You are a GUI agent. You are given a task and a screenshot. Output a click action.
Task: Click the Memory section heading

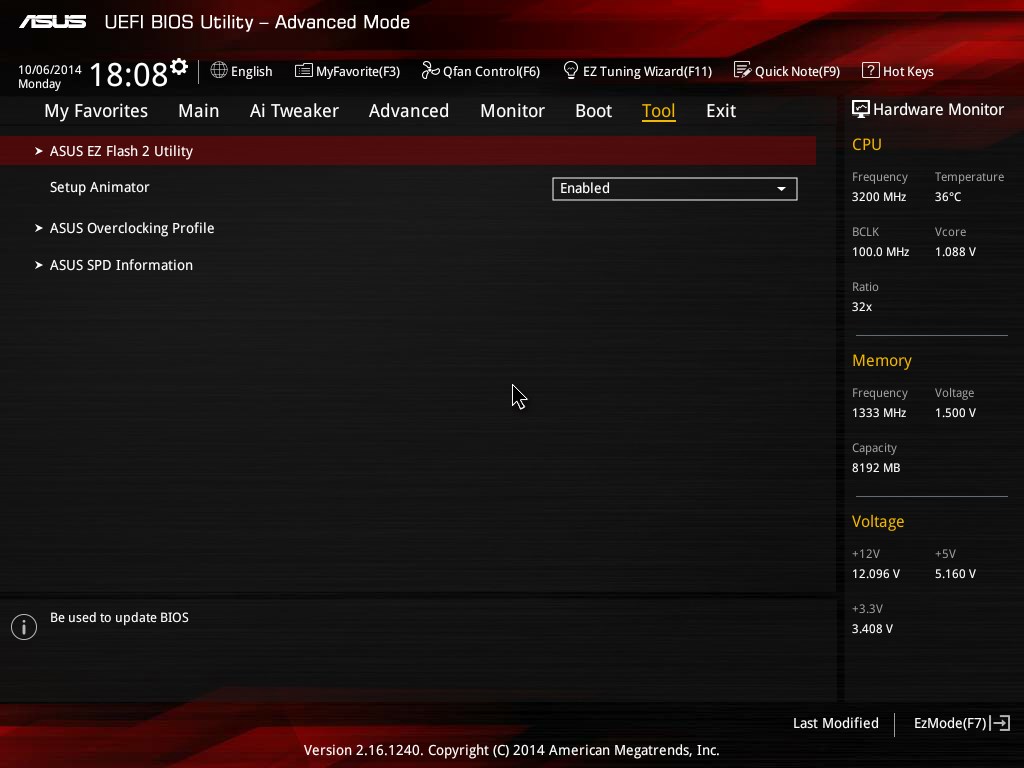tap(882, 360)
